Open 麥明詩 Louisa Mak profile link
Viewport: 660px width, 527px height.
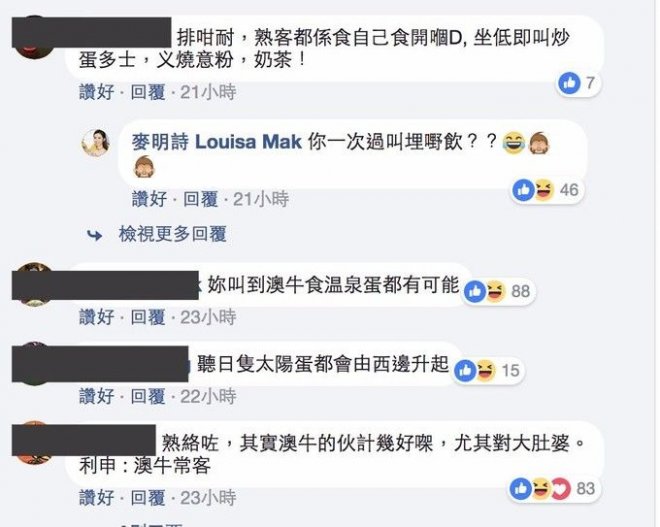click(216, 142)
